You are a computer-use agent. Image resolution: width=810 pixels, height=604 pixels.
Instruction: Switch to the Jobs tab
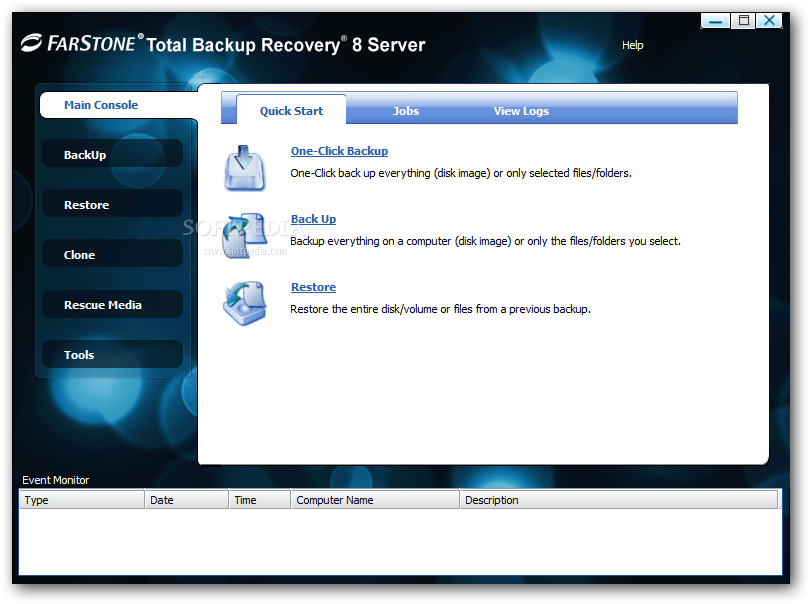(406, 111)
